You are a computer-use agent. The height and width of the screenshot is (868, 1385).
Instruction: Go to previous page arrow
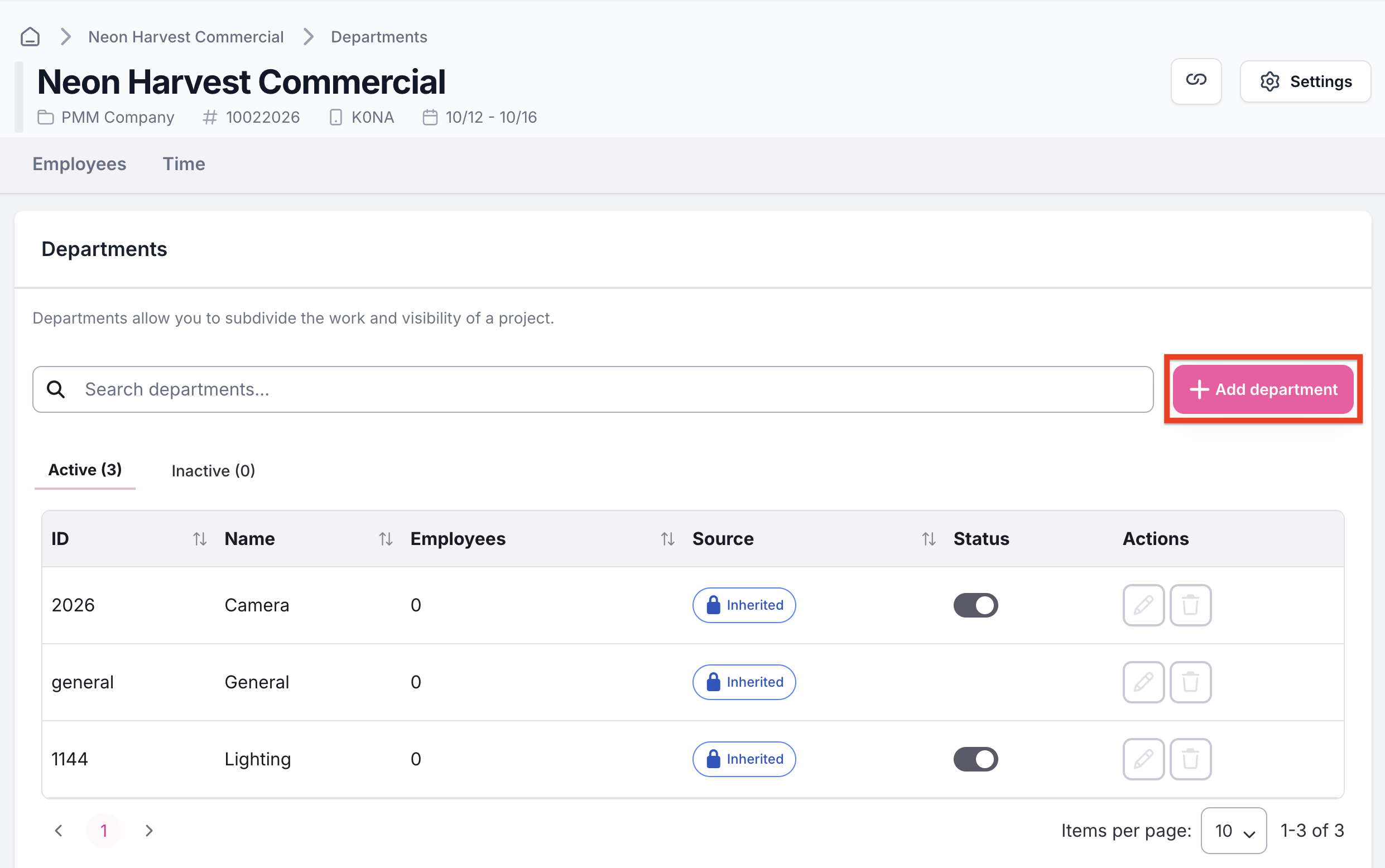59,830
